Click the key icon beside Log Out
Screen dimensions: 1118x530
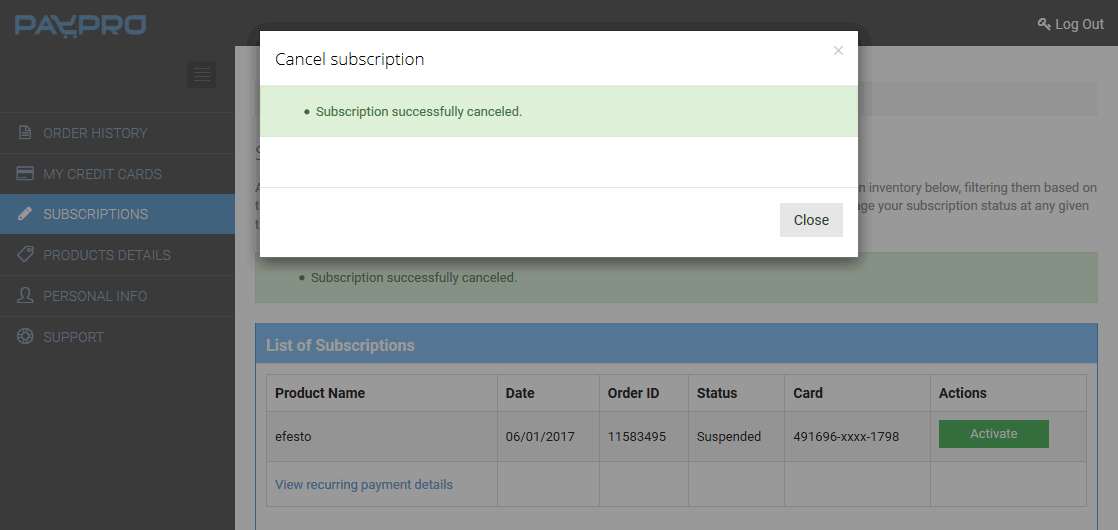1044,24
